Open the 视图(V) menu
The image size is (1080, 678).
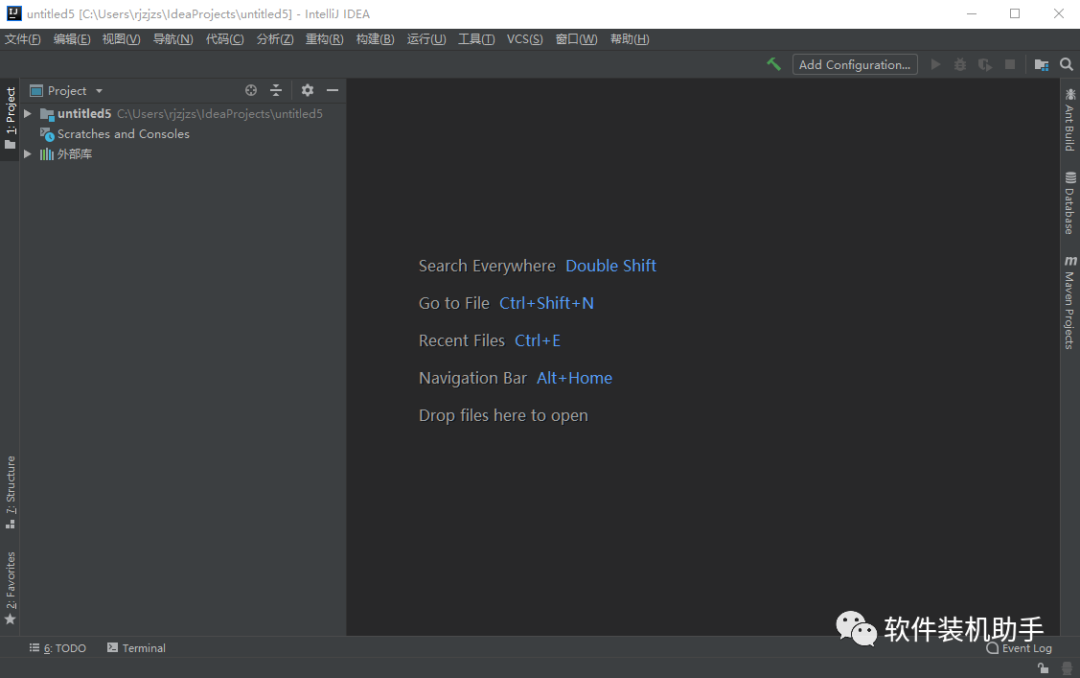[x=121, y=39]
